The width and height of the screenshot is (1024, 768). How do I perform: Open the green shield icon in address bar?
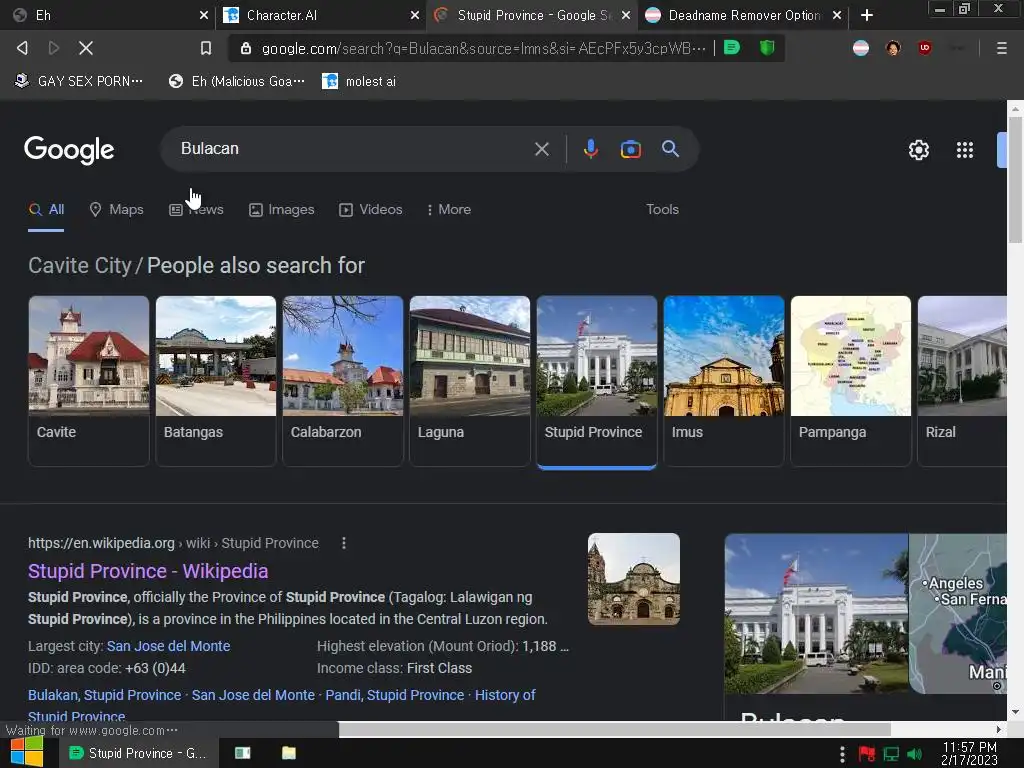[x=767, y=48]
